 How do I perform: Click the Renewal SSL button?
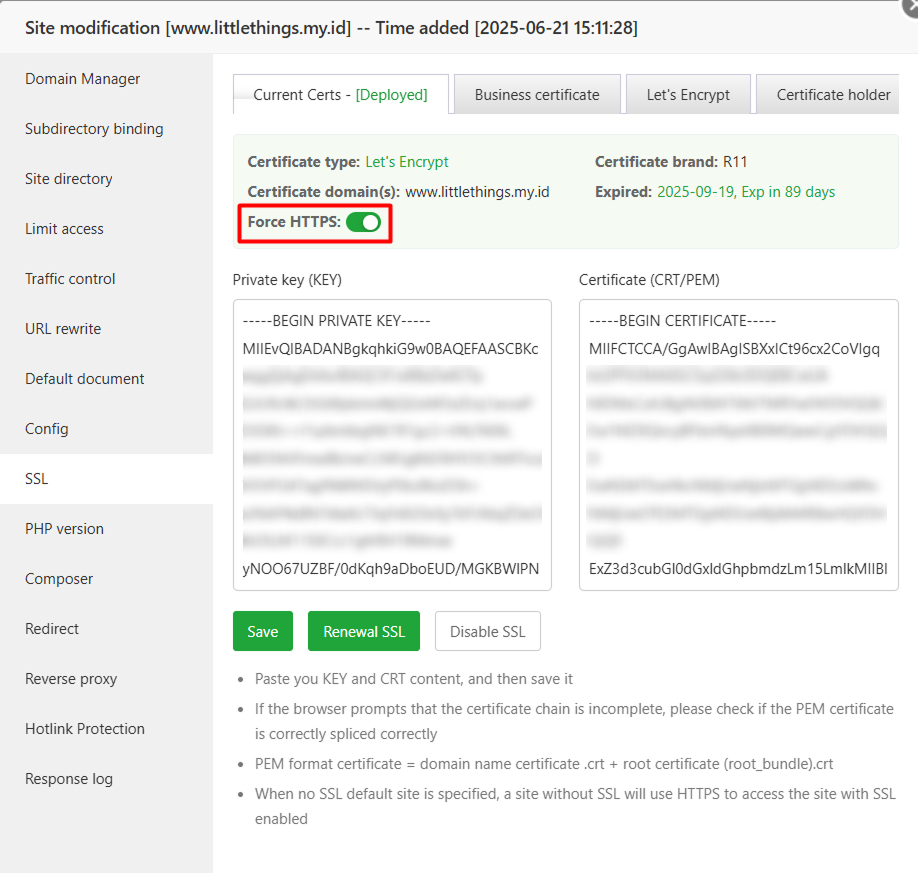tap(363, 631)
